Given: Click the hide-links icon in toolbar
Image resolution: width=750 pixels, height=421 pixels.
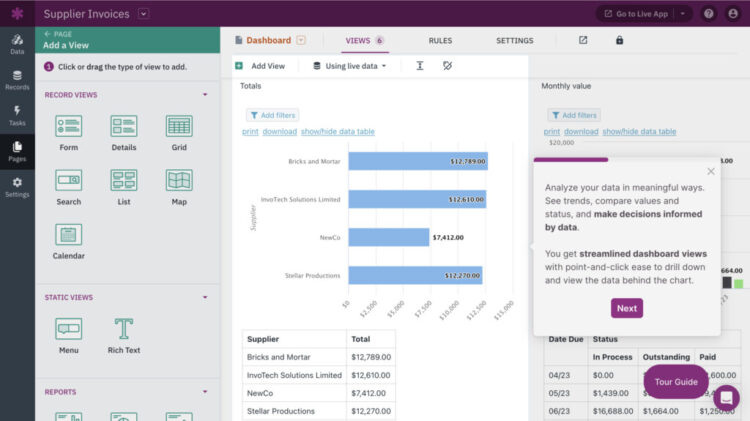Looking at the screenshot, I should [447, 66].
